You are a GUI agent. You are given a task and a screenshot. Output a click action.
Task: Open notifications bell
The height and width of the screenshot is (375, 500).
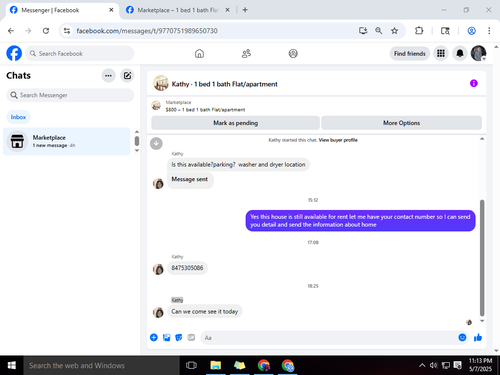pyautogui.click(x=460, y=53)
